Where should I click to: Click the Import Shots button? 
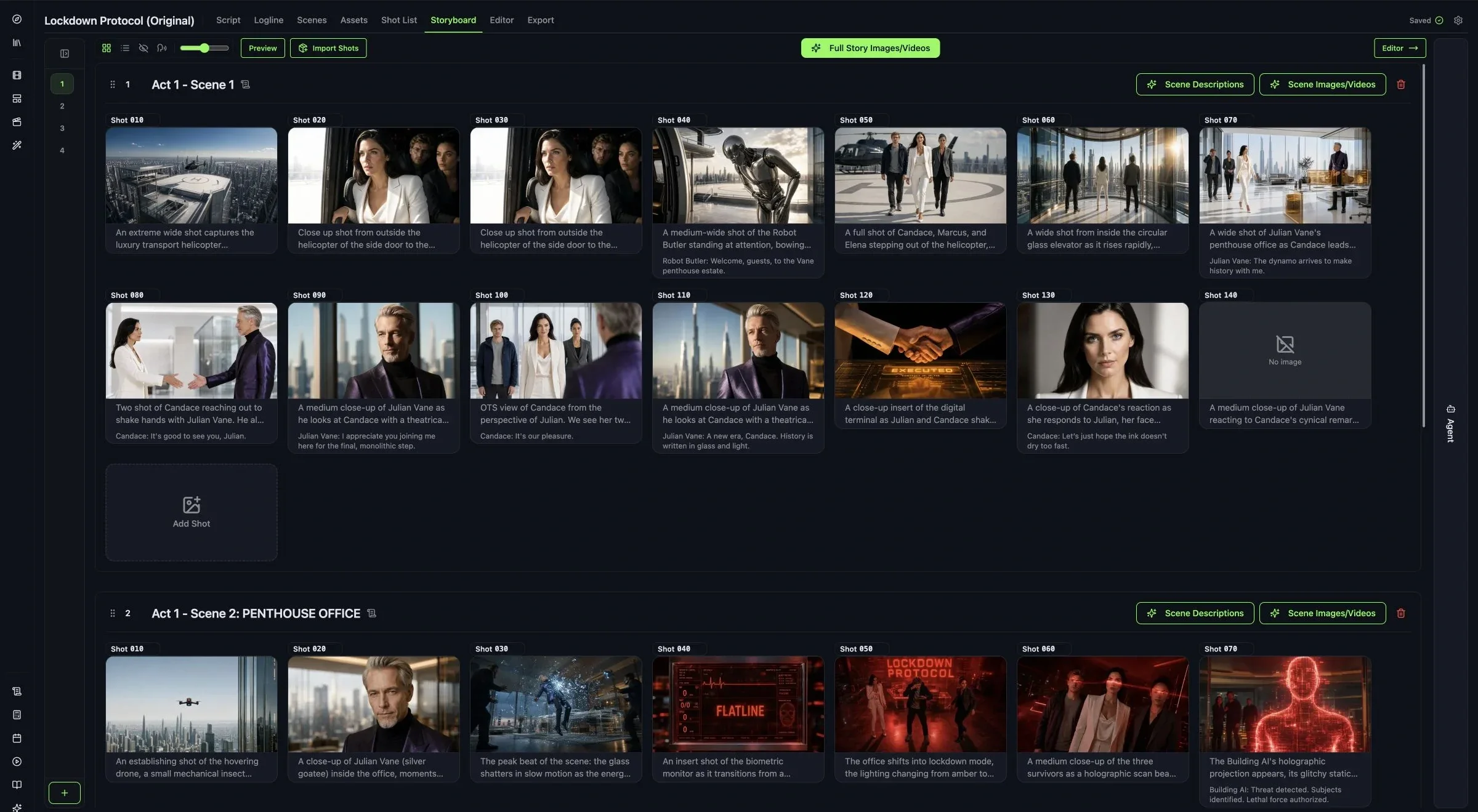point(328,48)
